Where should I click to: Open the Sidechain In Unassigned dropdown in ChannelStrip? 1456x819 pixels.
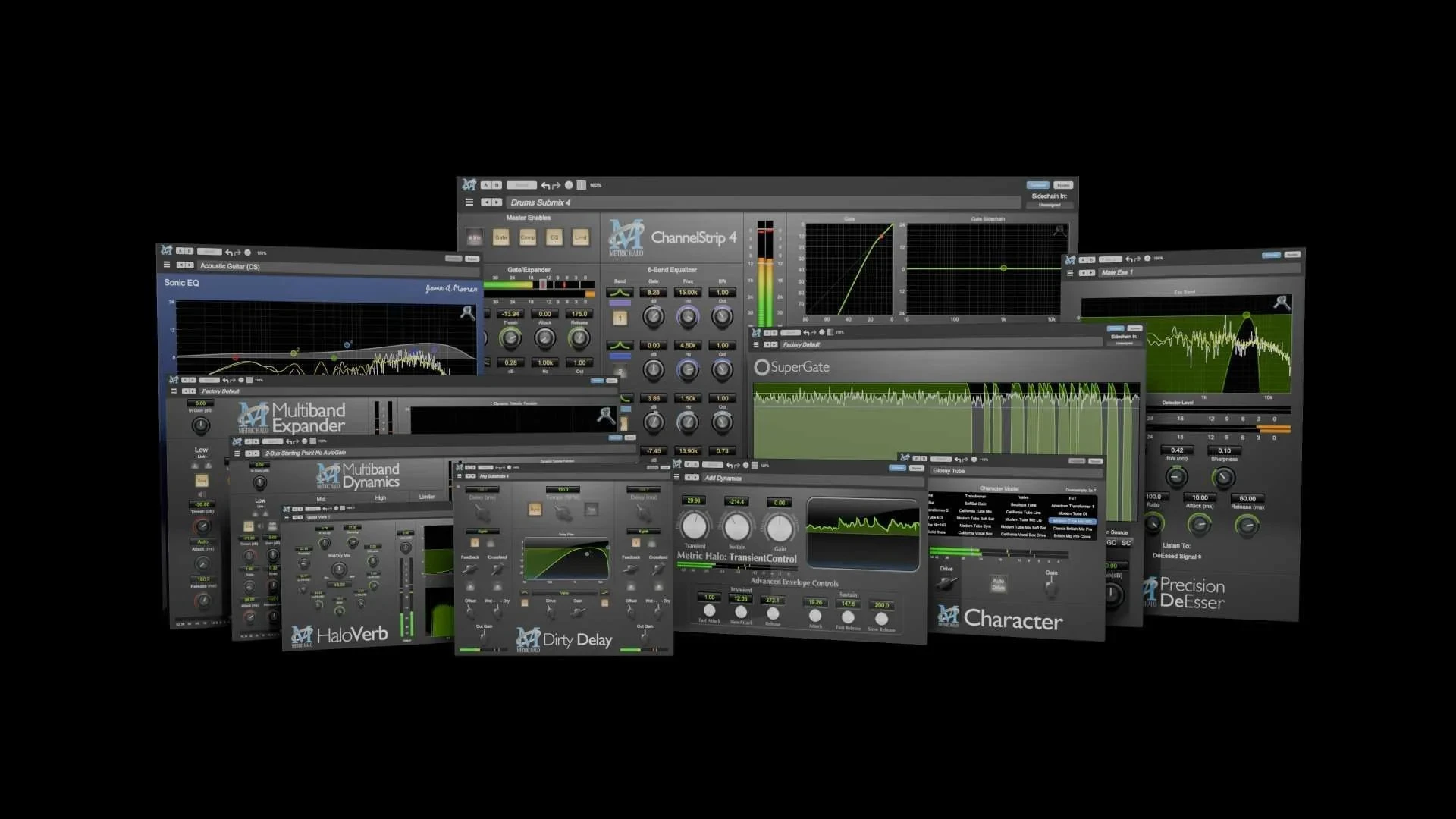coord(1050,205)
